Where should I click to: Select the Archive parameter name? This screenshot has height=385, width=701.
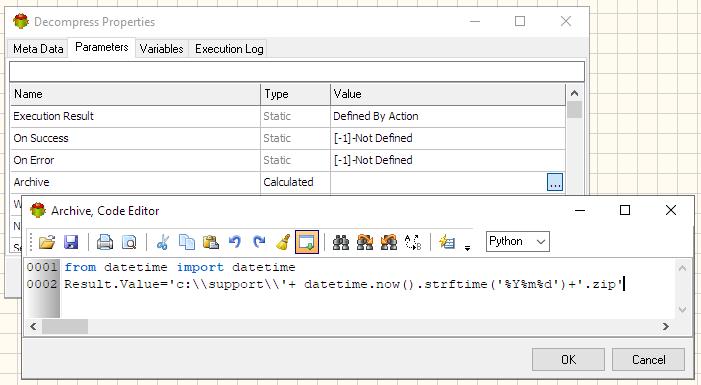[31, 182]
